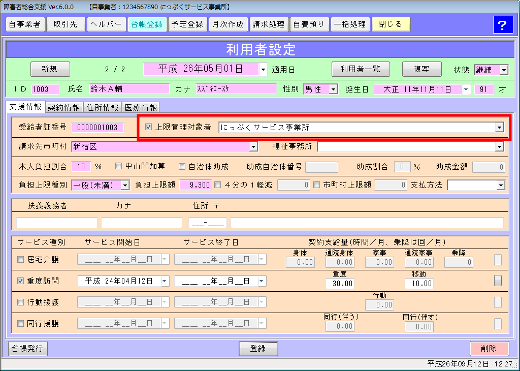Open the 負担上限種別 dropdown
520x371 pixels.
click(x=125, y=185)
